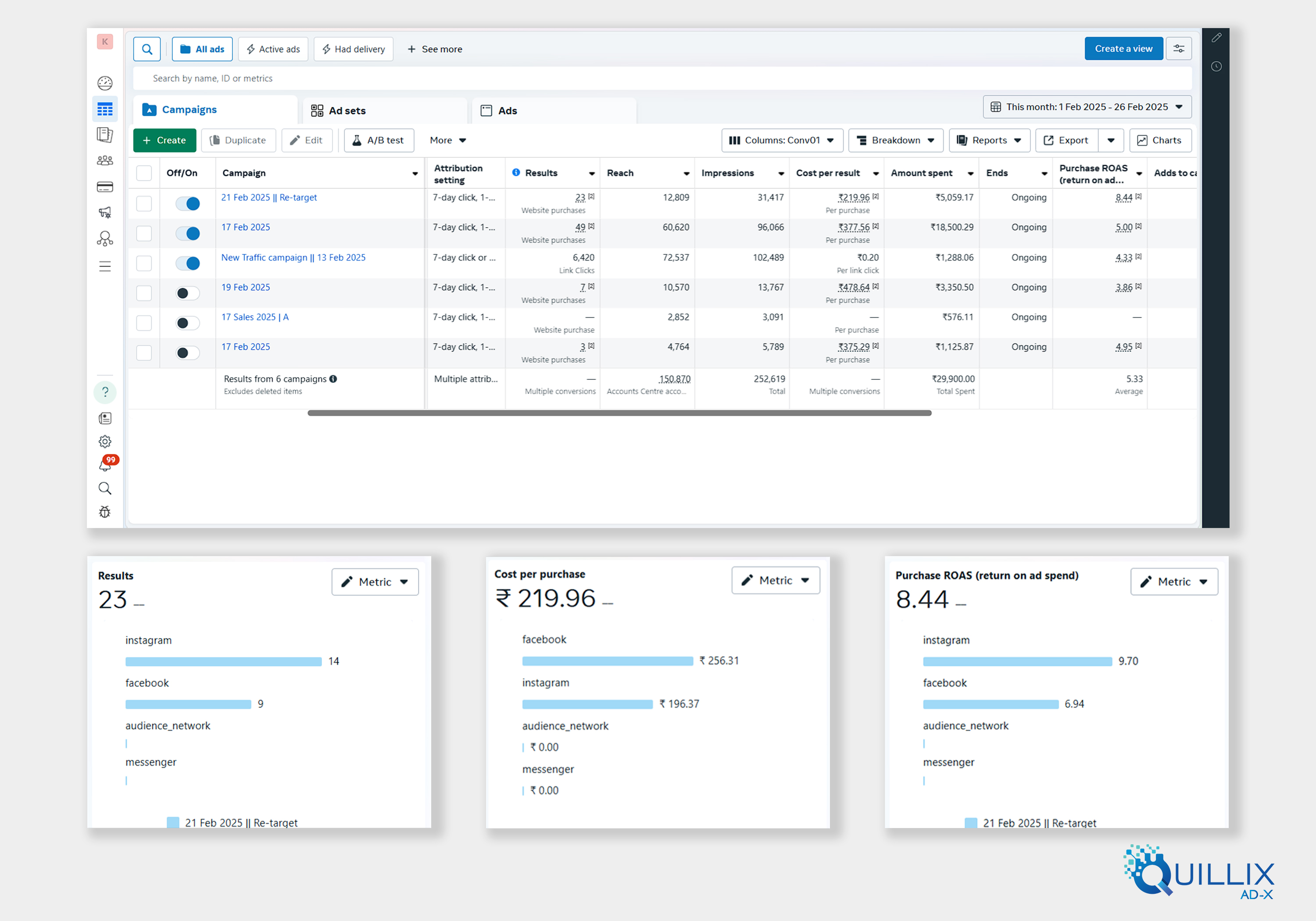Click the green Create button
This screenshot has height=921, width=1316.
(164, 140)
